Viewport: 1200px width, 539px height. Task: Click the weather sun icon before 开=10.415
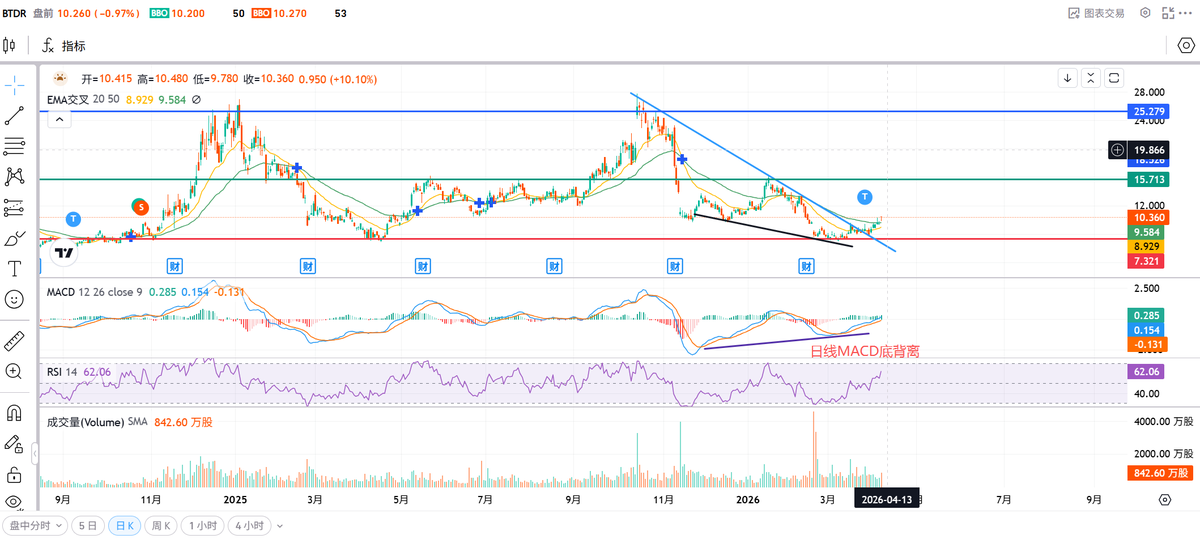(60, 78)
